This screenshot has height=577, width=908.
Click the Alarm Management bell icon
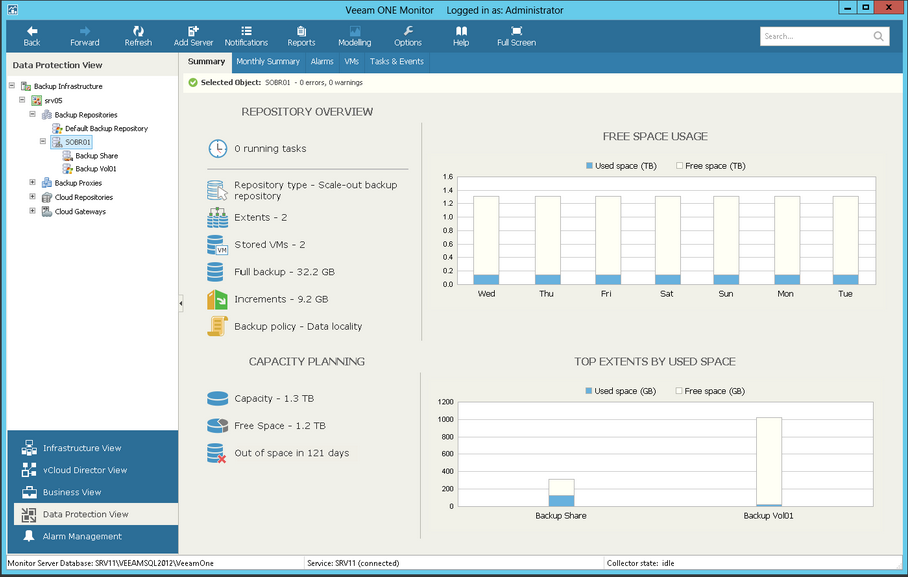pyautogui.click(x=28, y=536)
